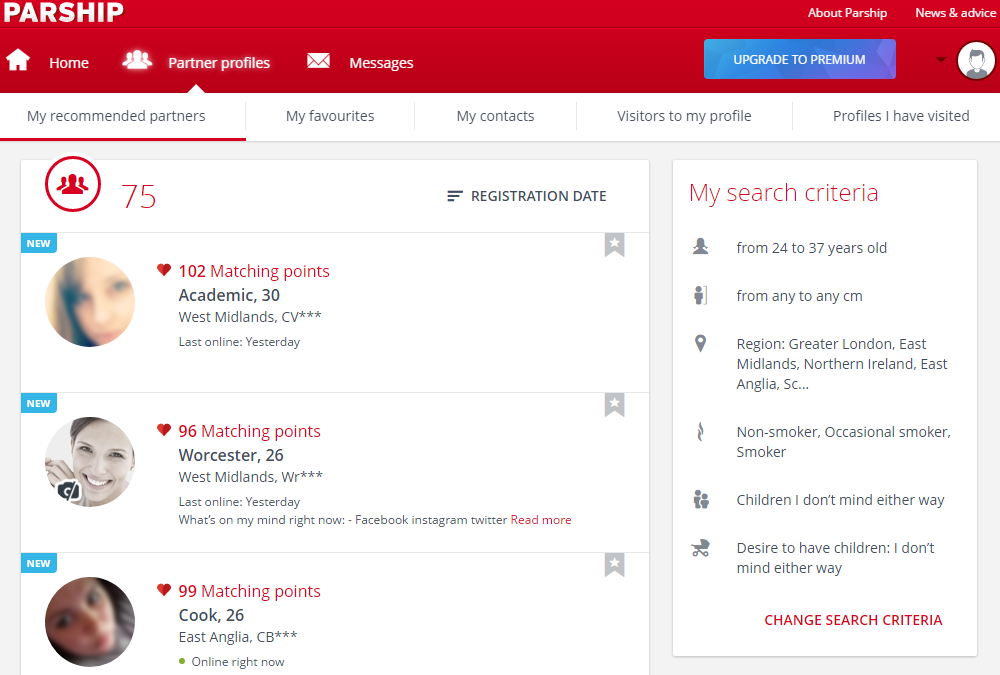Open Messages navigation item

coord(381,63)
